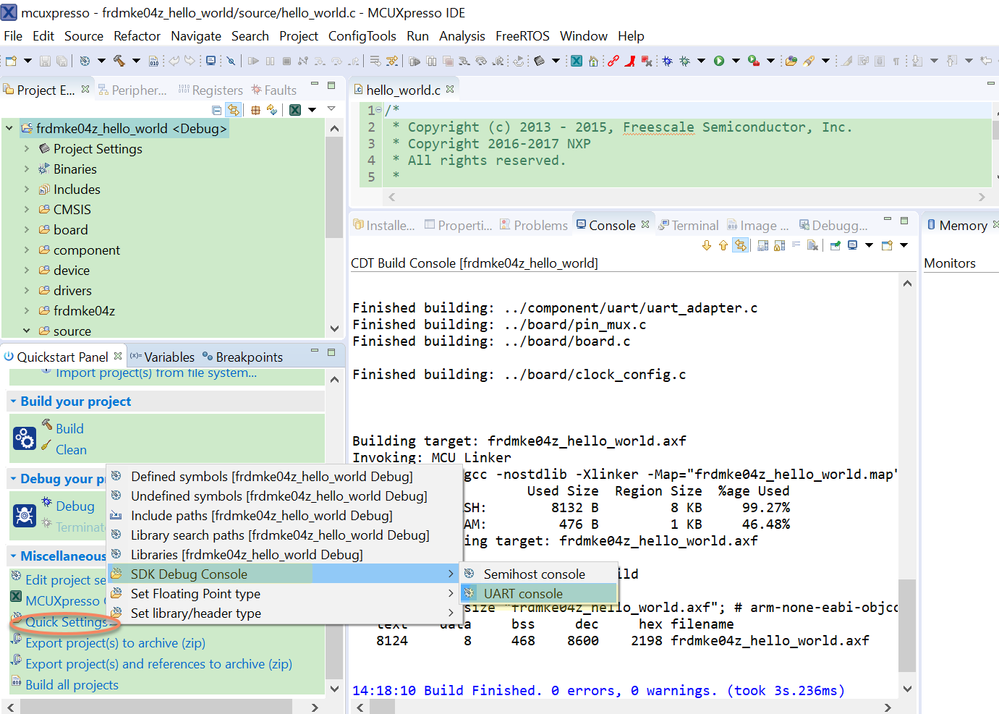Click the Debug bug icon in Quickstart Panel

click(24, 515)
